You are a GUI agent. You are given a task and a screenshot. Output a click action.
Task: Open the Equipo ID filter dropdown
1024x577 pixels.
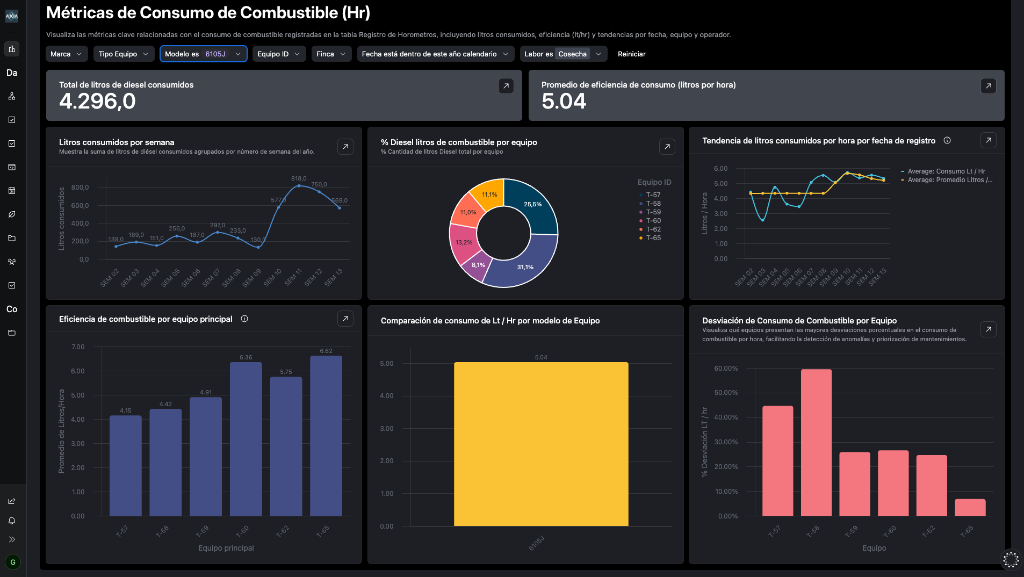coord(279,54)
